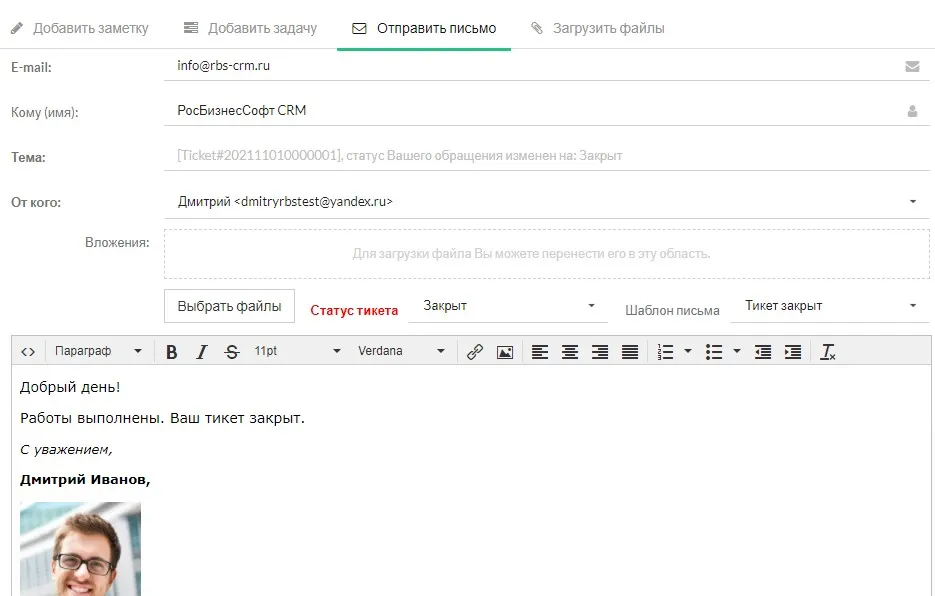Clear formatting from selected text
935x596 pixels.
click(x=827, y=352)
